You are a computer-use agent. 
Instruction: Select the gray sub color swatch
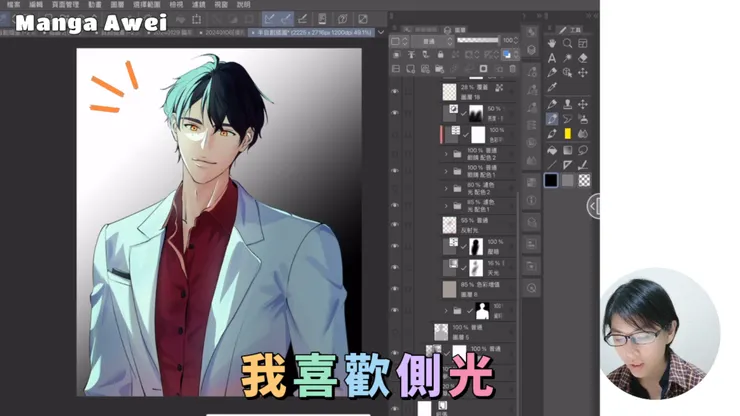click(x=568, y=180)
